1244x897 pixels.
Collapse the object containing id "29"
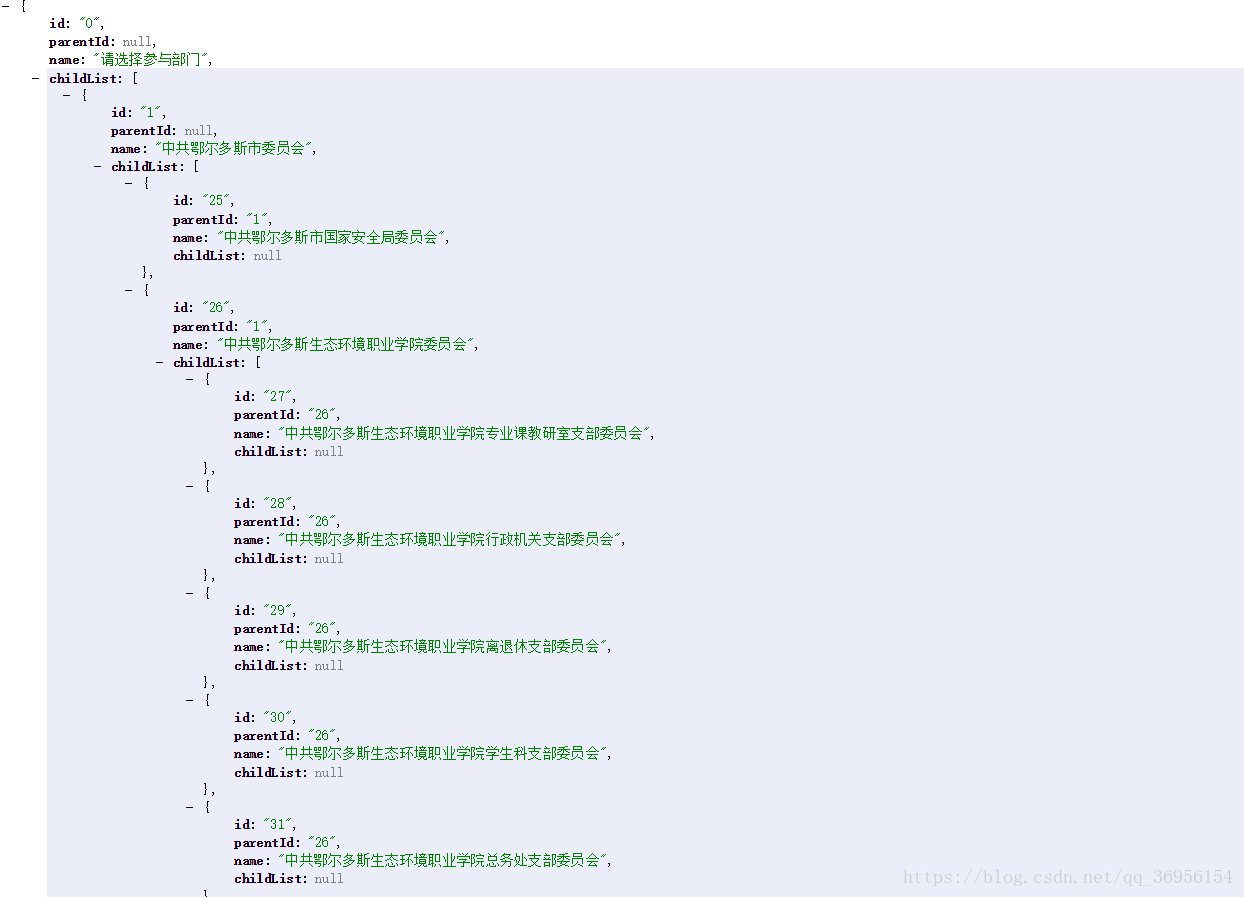(190, 593)
